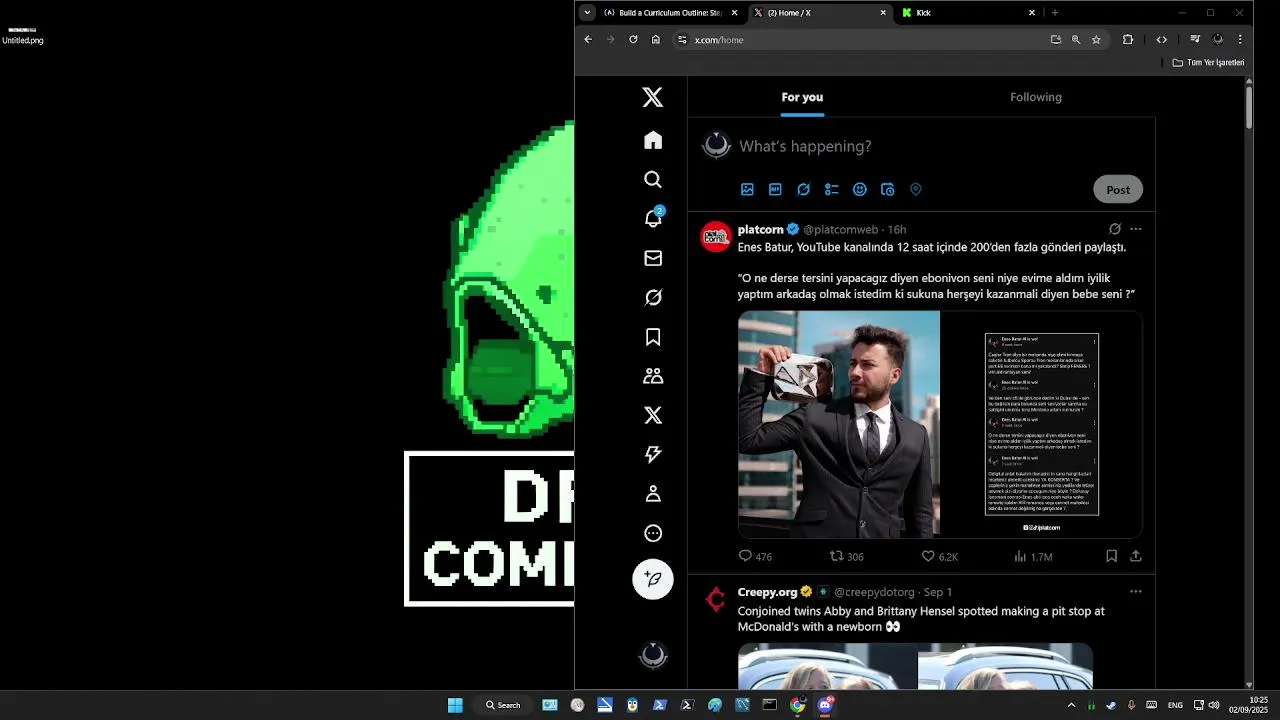Add a GIF in the composer
Viewport: 1280px width, 720px height.
[x=775, y=190]
